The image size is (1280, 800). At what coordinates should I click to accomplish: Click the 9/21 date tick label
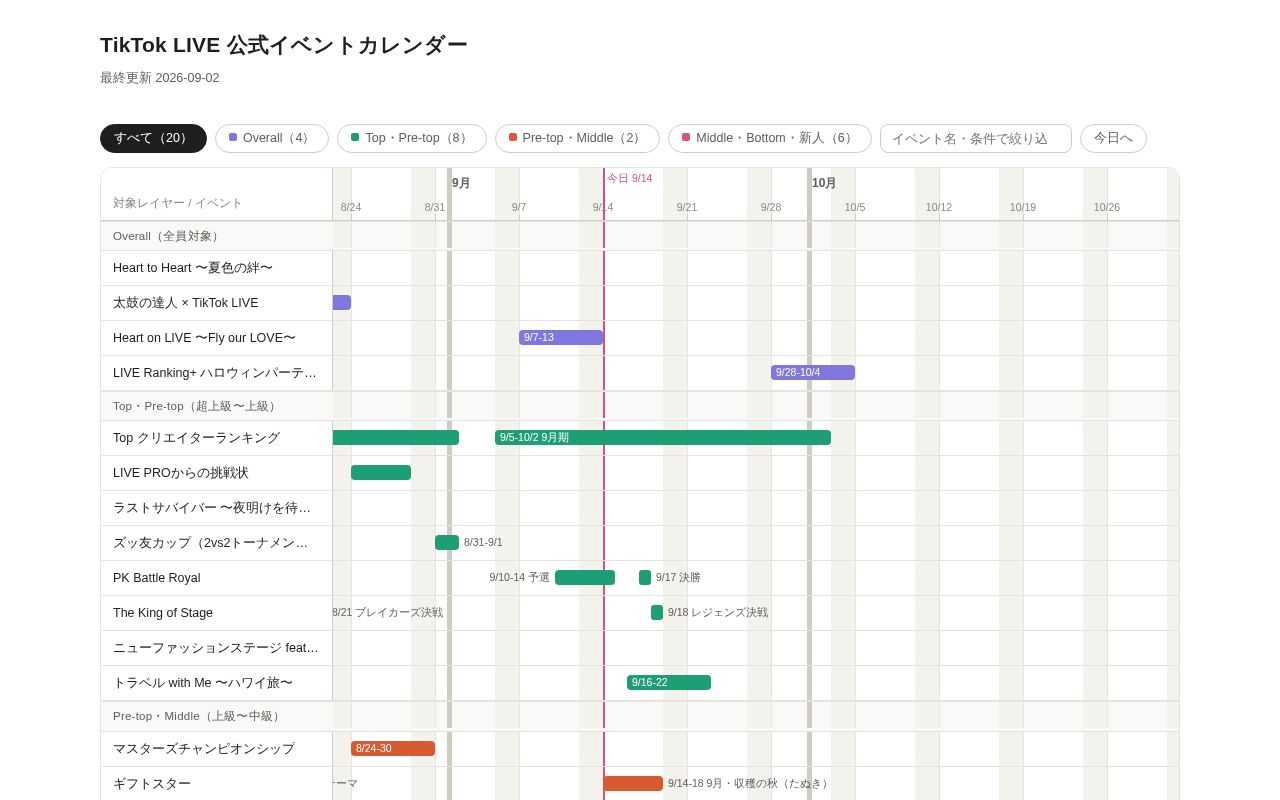pyautogui.click(x=687, y=208)
